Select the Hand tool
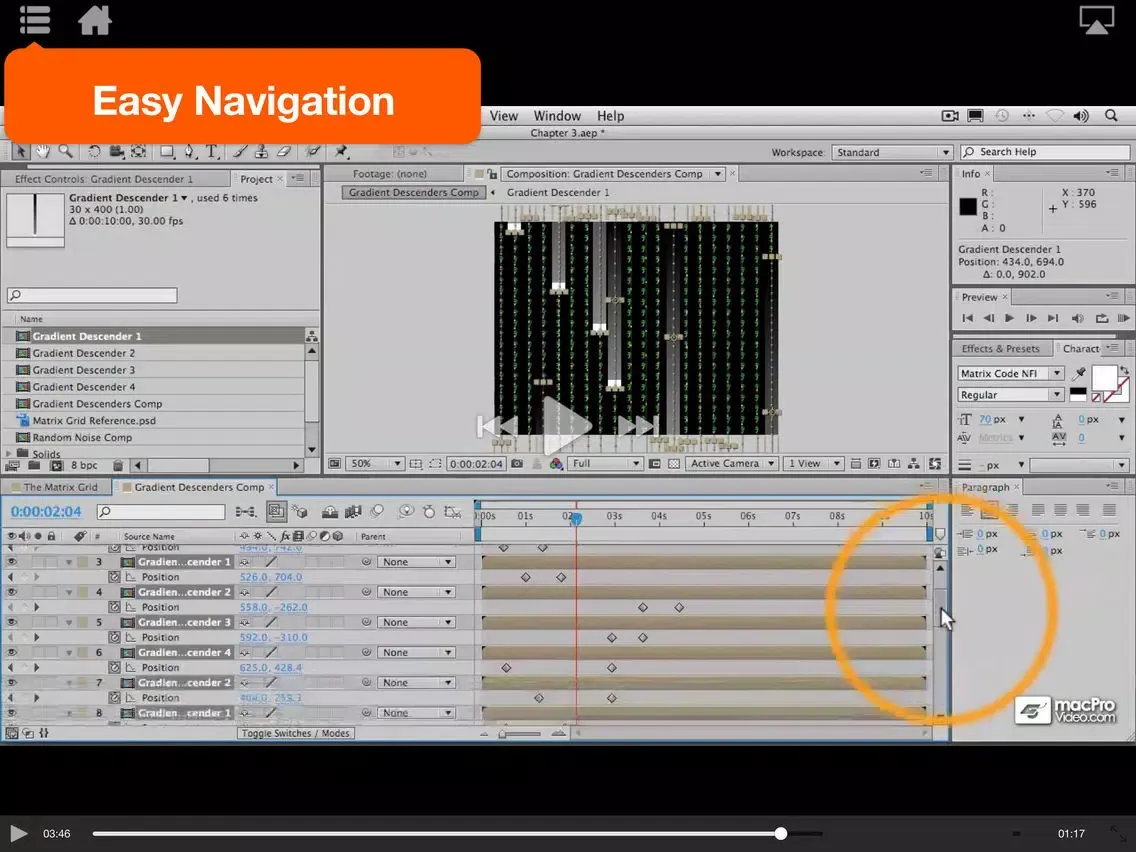The width and height of the screenshot is (1136, 852). 43,151
